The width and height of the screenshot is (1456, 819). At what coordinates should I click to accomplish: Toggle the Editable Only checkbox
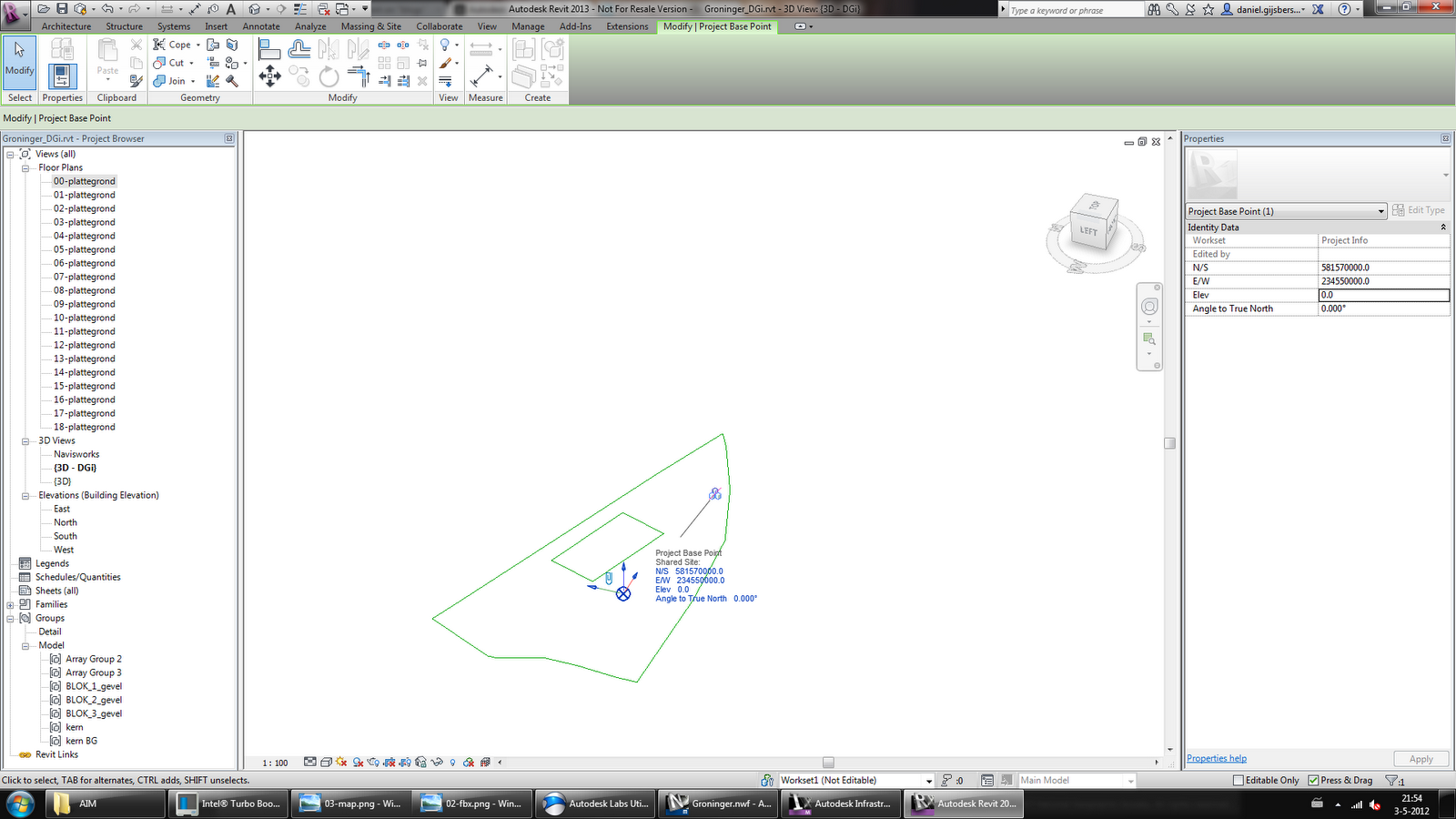[x=1238, y=780]
